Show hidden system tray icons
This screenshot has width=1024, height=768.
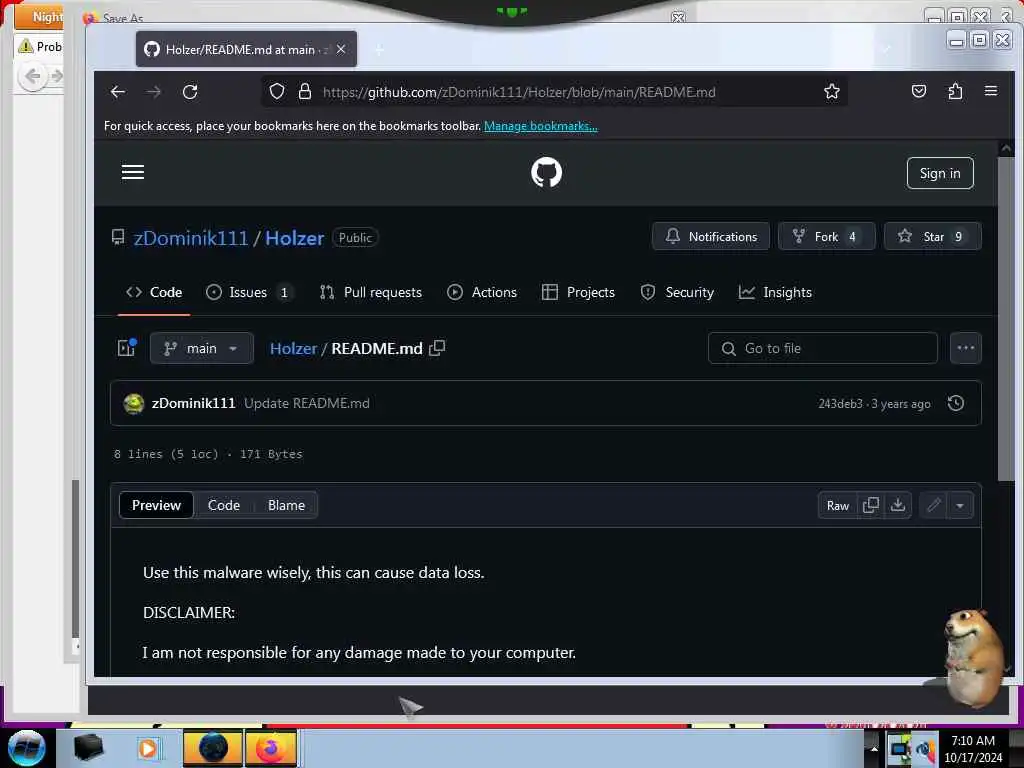(874, 748)
